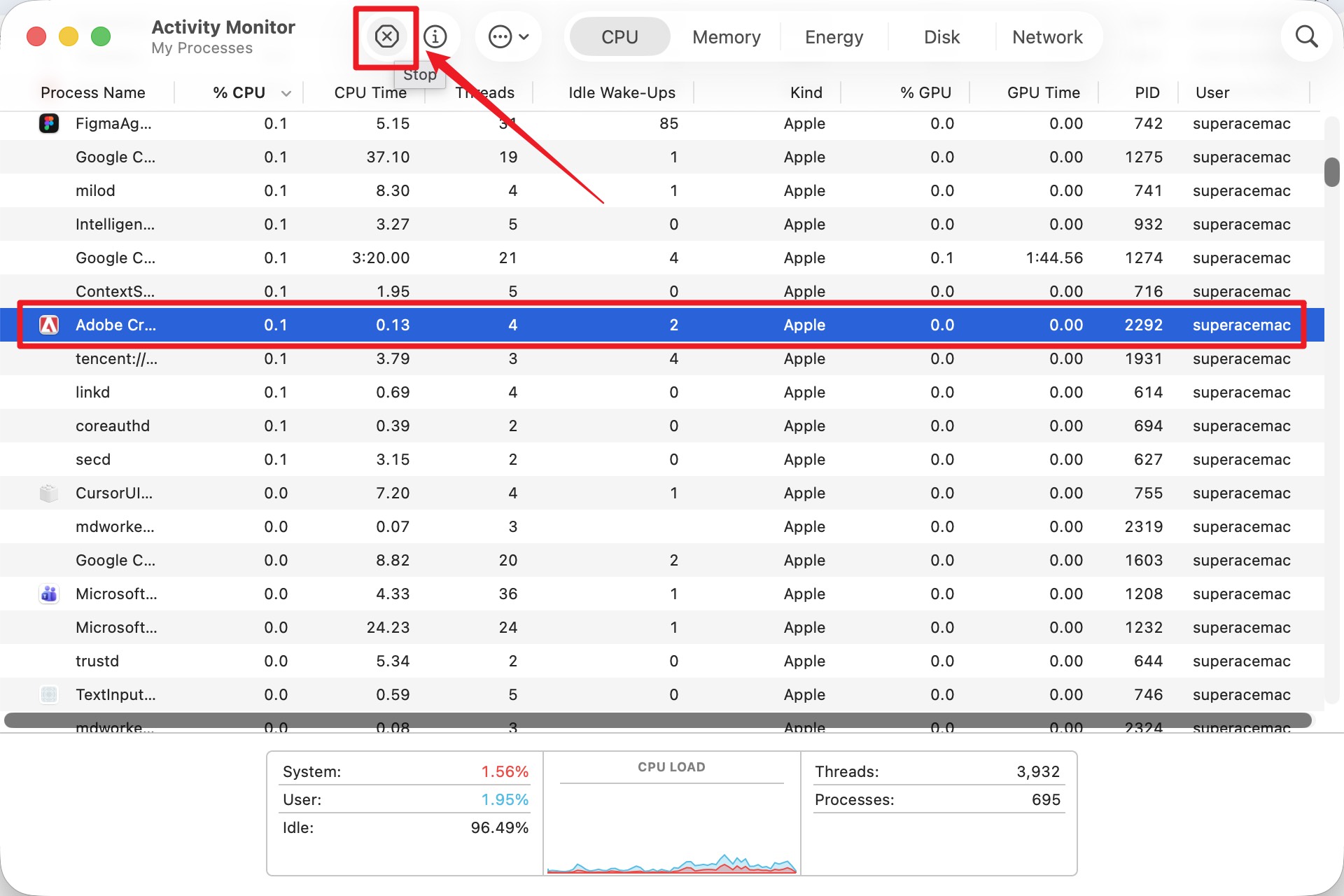Screen dimensions: 1344x896
Task: Click the Processes 695 statistic
Action: pos(937,799)
